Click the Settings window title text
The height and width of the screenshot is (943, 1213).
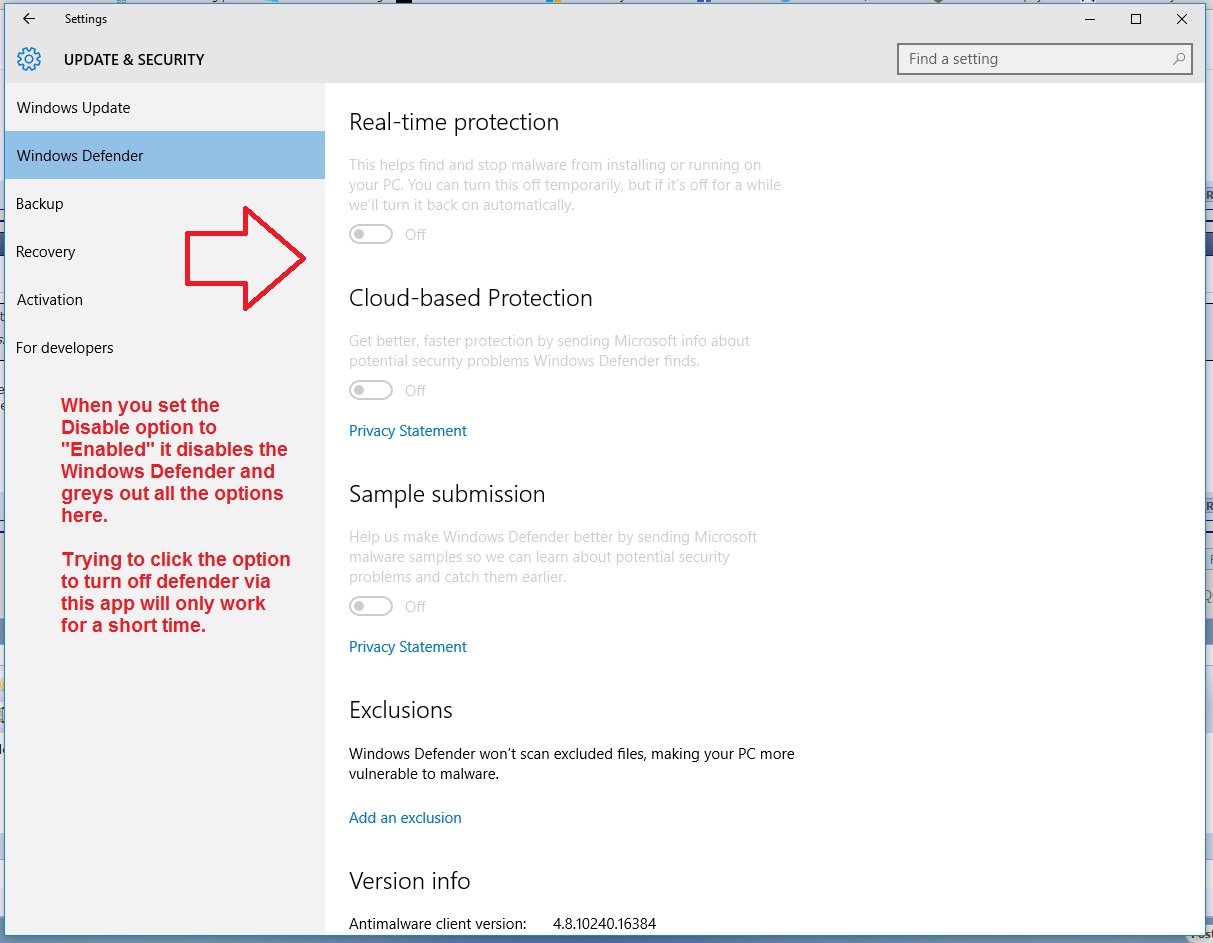click(86, 19)
